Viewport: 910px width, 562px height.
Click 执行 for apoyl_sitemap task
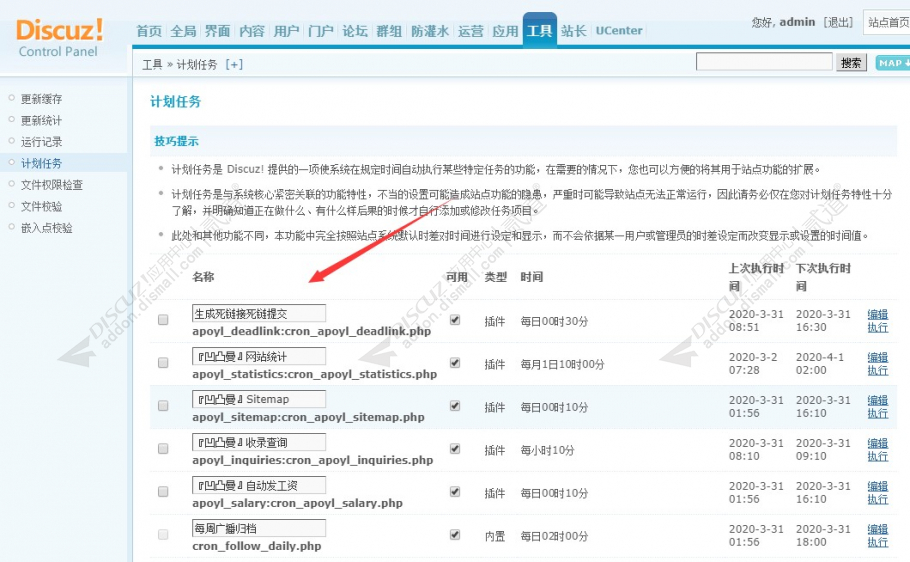878,413
